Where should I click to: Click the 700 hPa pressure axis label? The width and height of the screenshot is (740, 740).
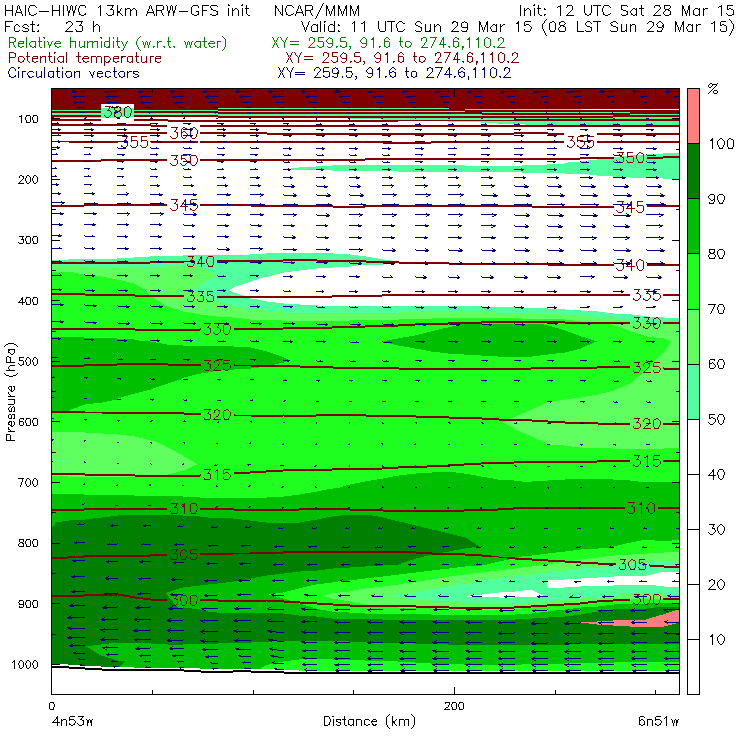pyautogui.click(x=28, y=482)
